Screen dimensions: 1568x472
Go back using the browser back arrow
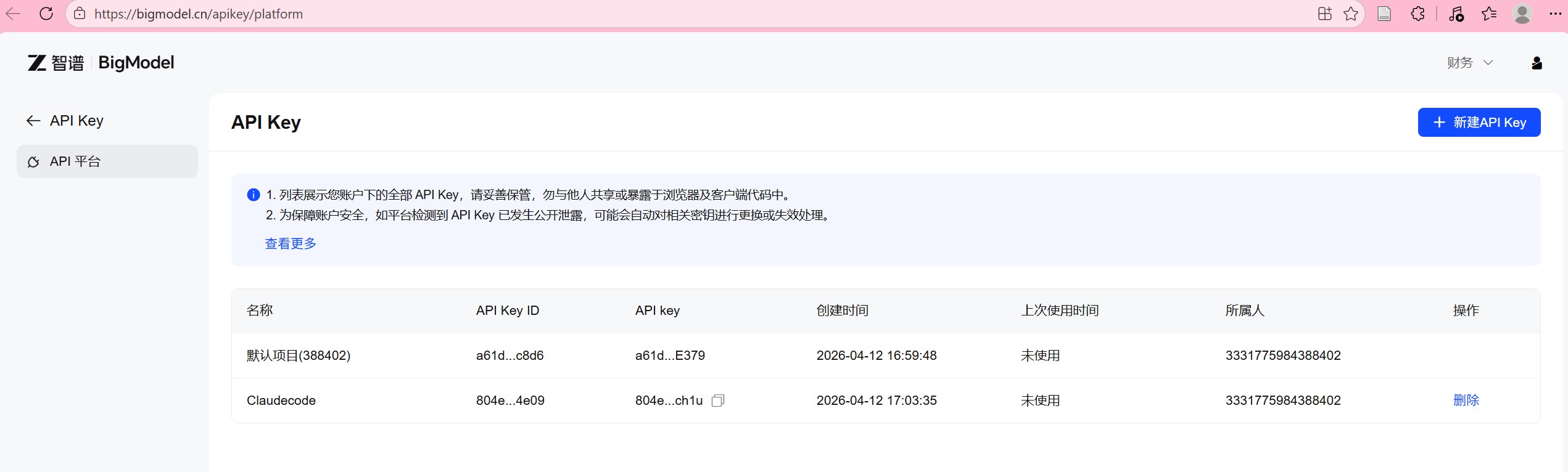(x=13, y=14)
